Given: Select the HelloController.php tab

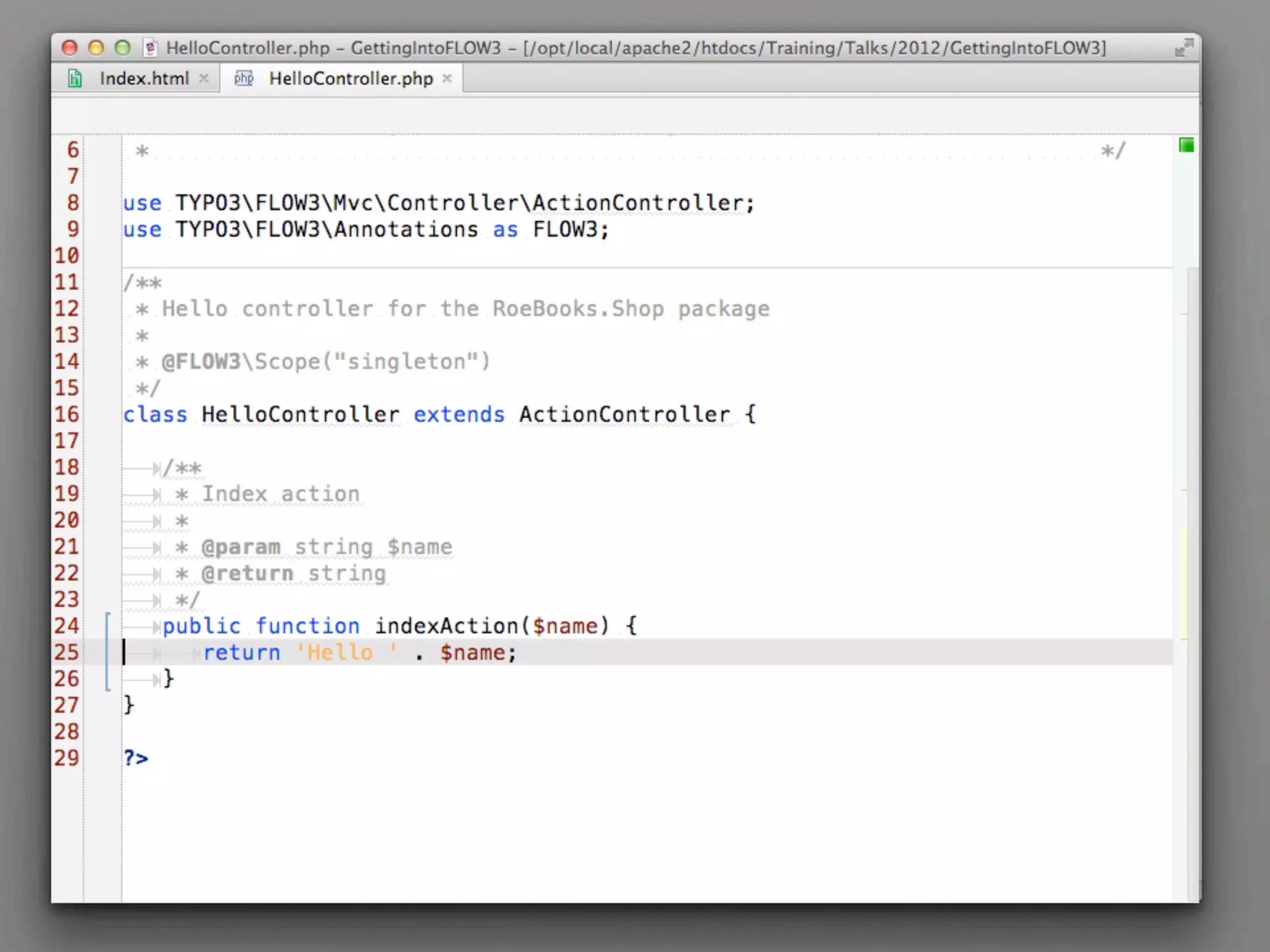Looking at the screenshot, I should [x=350, y=79].
